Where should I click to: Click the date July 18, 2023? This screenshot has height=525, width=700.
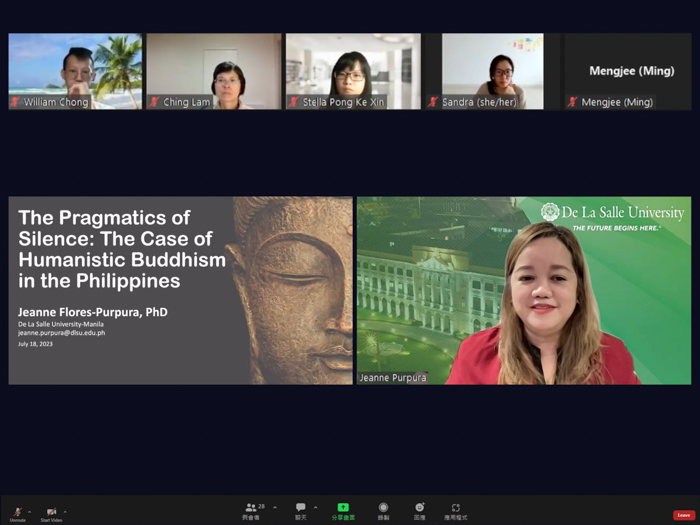(x=35, y=344)
